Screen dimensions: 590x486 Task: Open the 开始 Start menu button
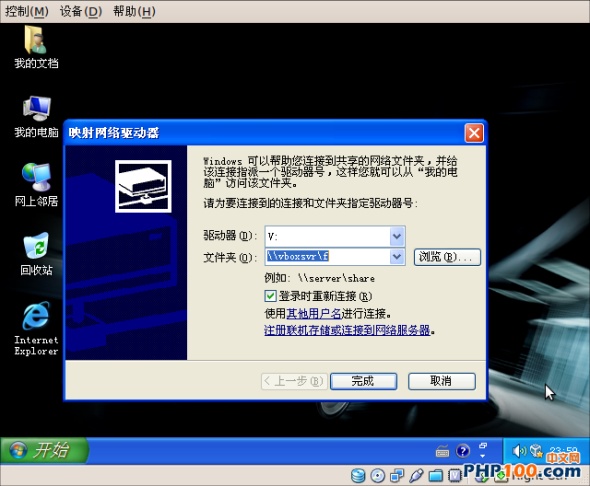44,450
